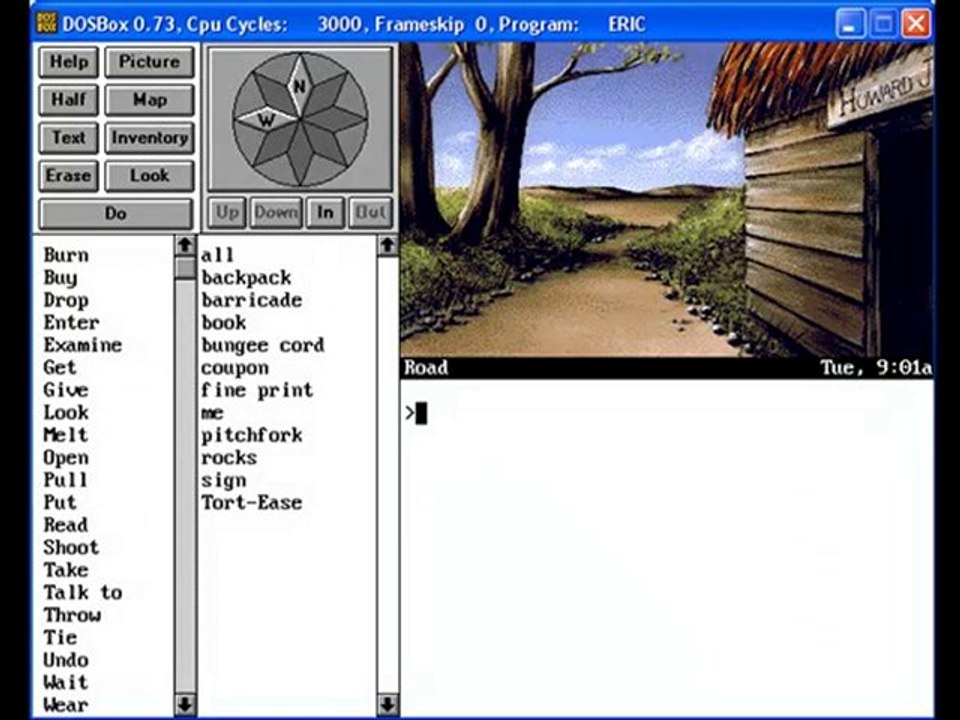The image size is (960, 720).
Task: Select 'me' in the noun list
Action: tap(212, 412)
